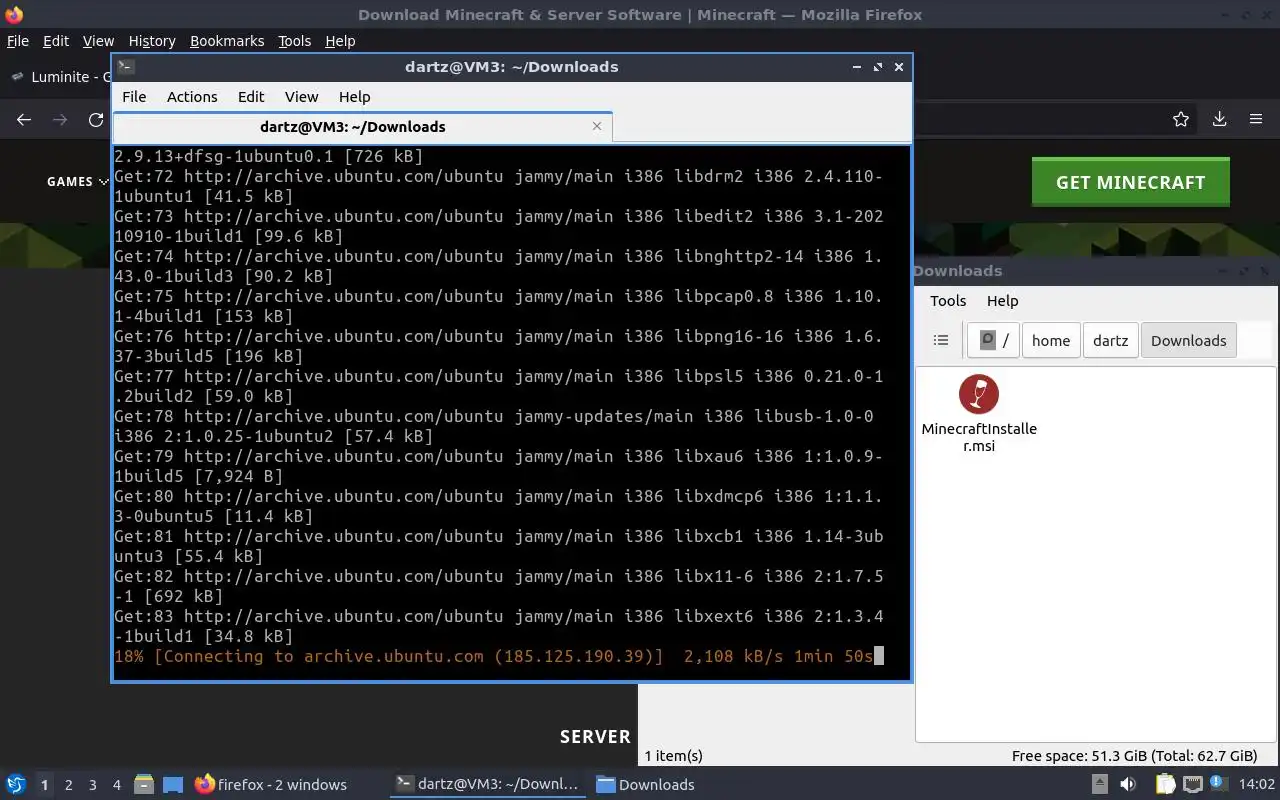Click the SERVER heading on the Minecraft page
The image size is (1280, 800).
(x=595, y=737)
